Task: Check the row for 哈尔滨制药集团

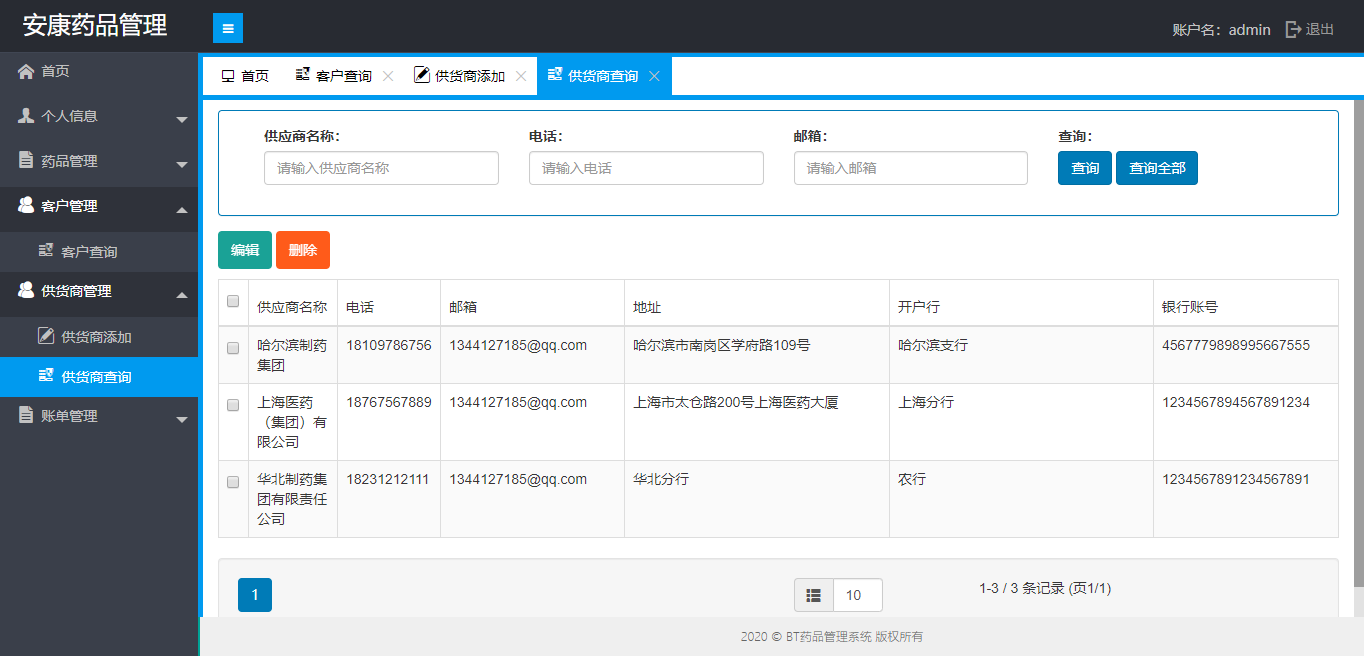Action: tap(233, 348)
